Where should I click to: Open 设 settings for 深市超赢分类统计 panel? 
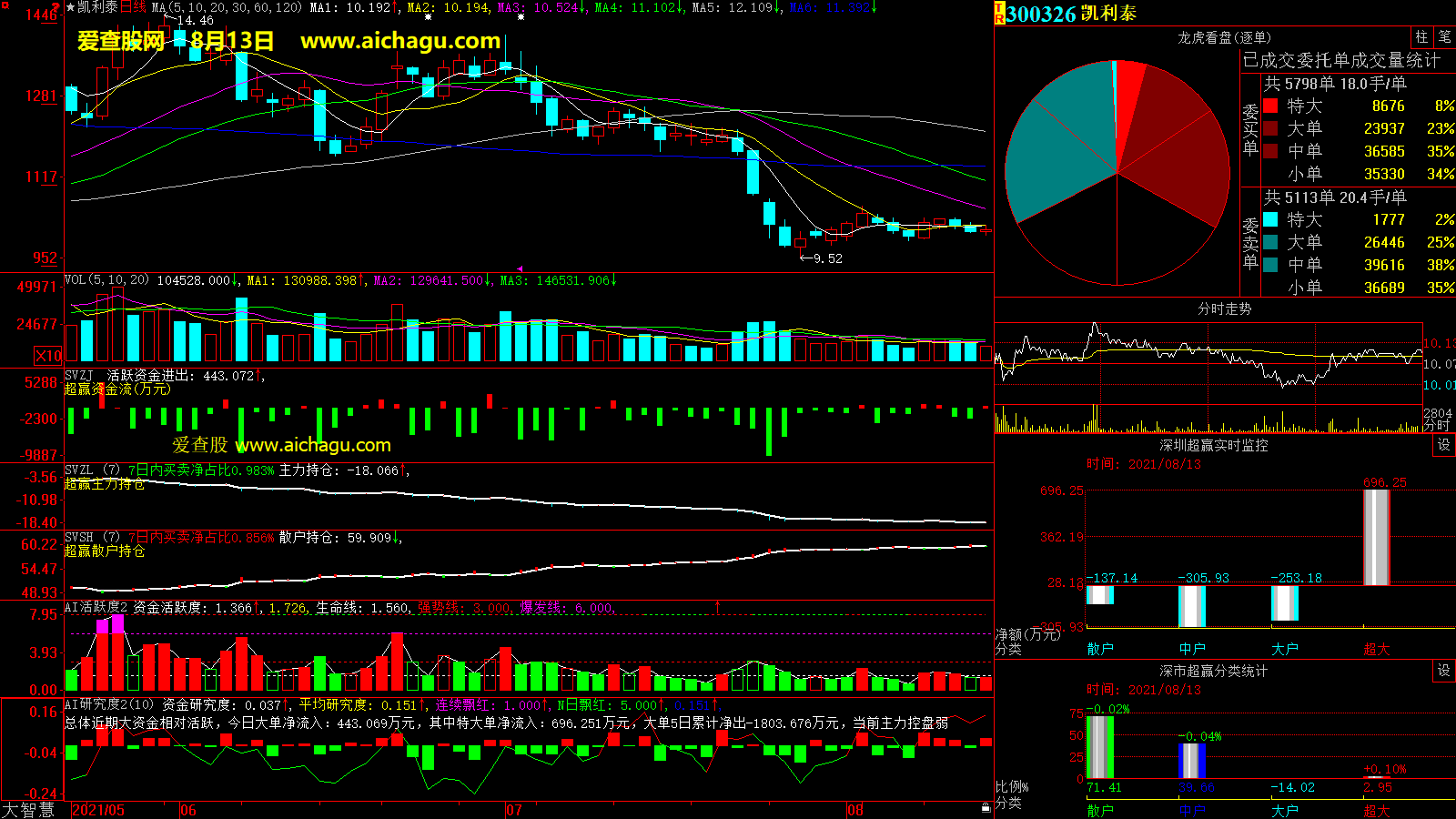1444,671
